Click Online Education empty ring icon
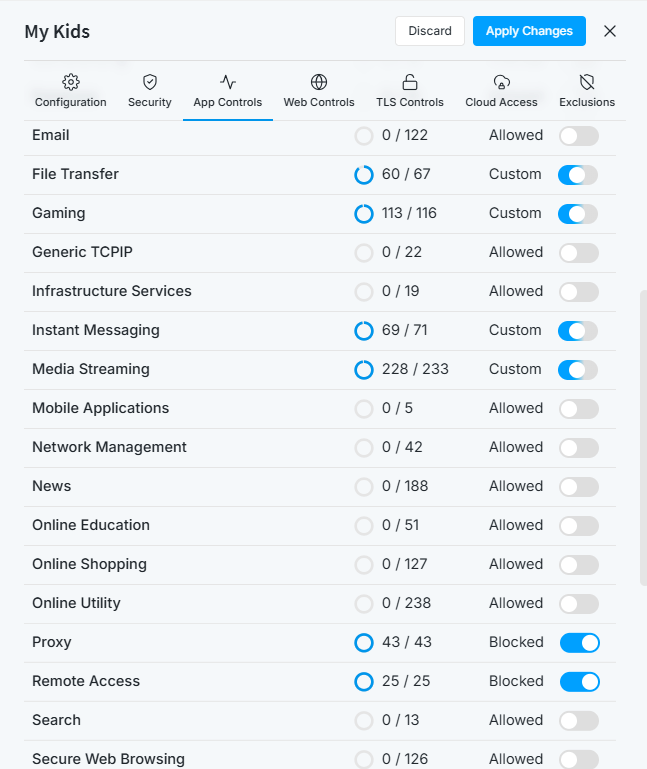647x769 pixels. pos(364,526)
